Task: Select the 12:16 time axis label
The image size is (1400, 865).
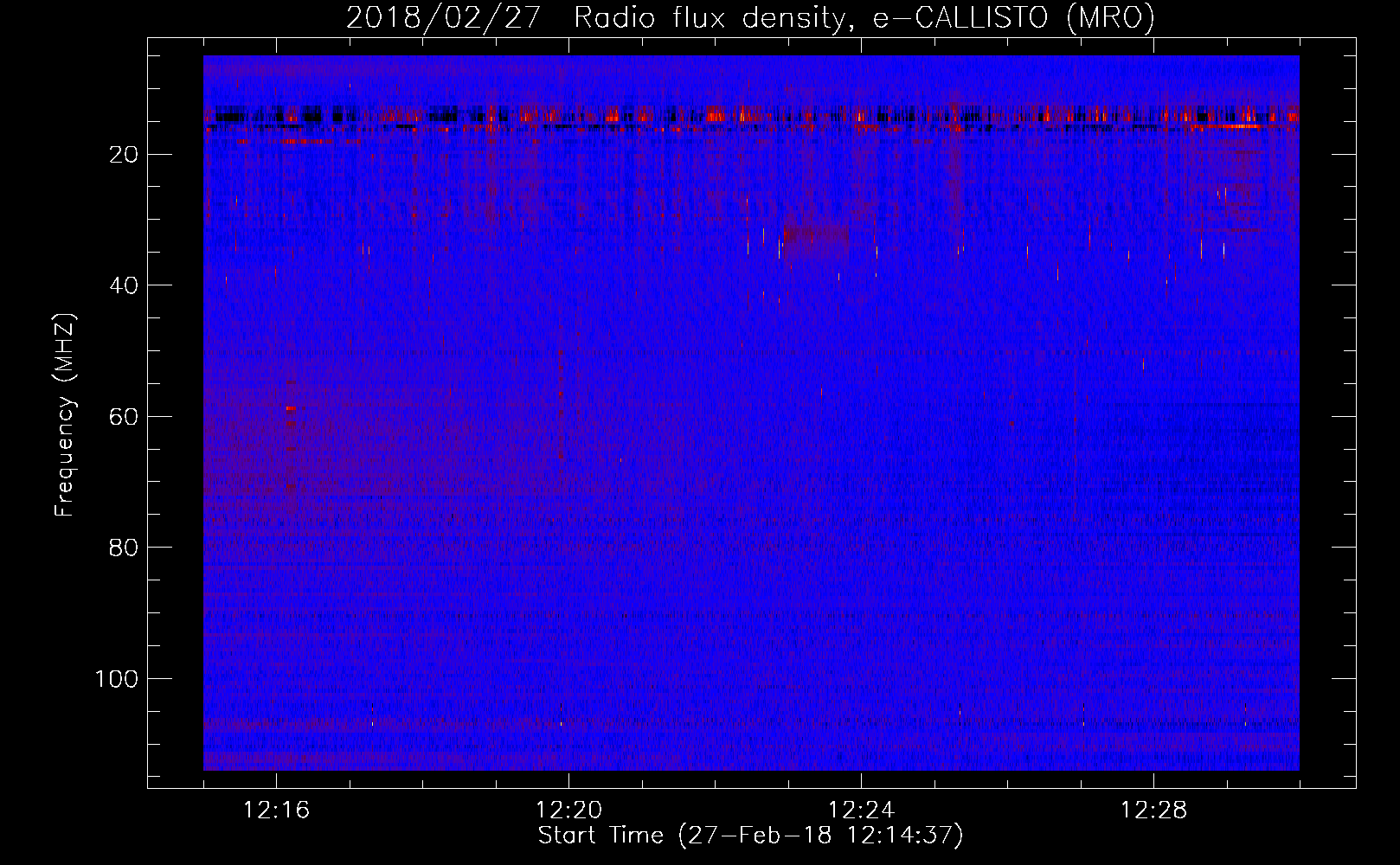Action: point(276,811)
